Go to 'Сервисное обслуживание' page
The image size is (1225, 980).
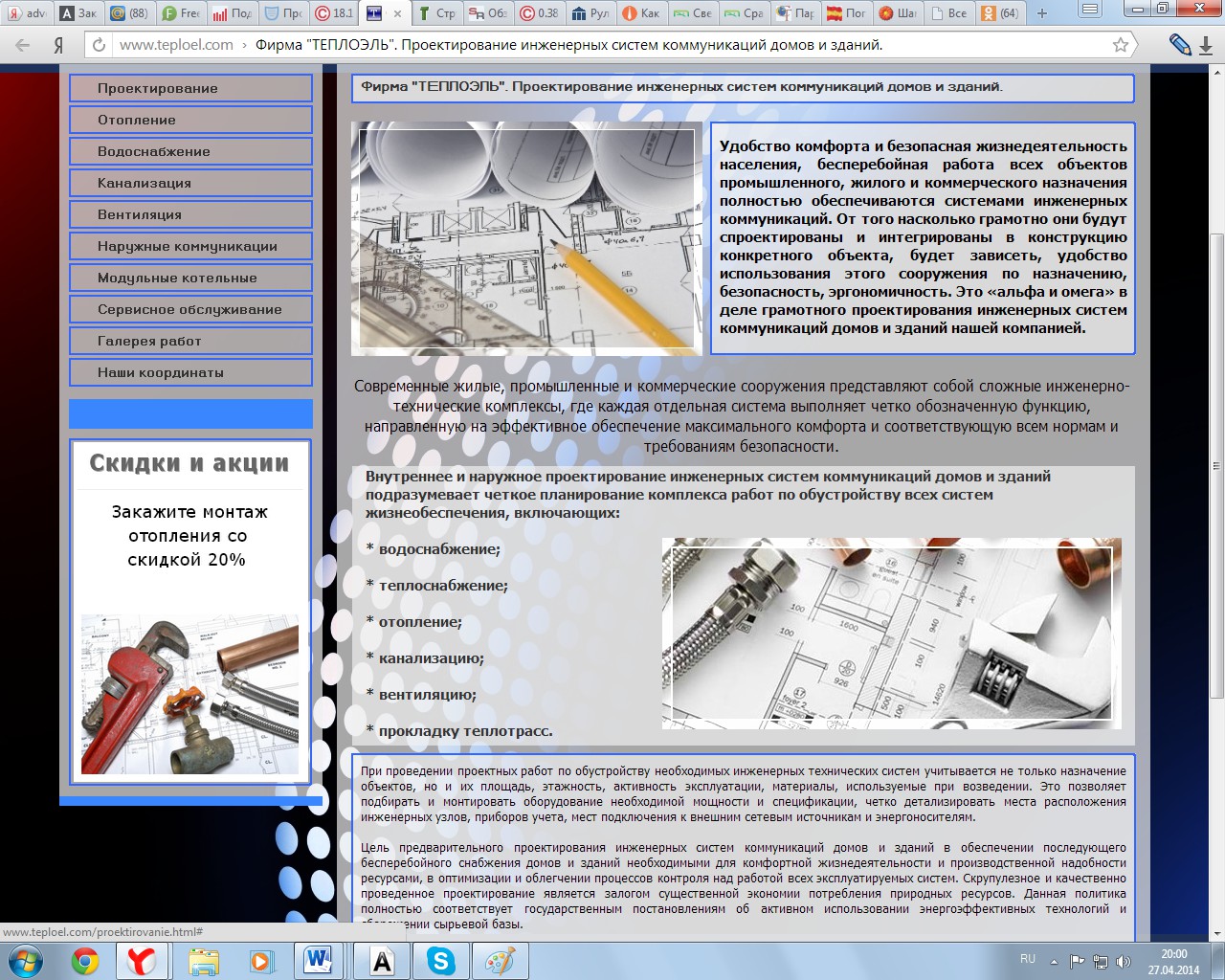190,309
